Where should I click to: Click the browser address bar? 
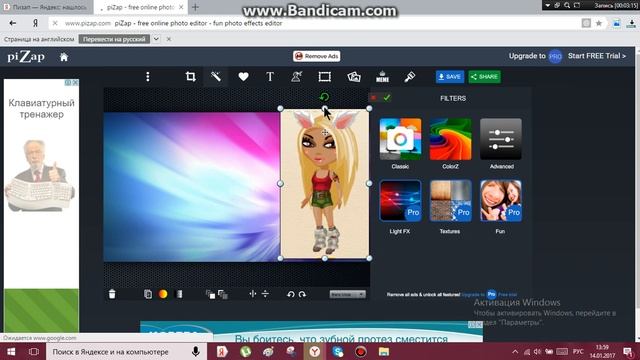[x=318, y=23]
